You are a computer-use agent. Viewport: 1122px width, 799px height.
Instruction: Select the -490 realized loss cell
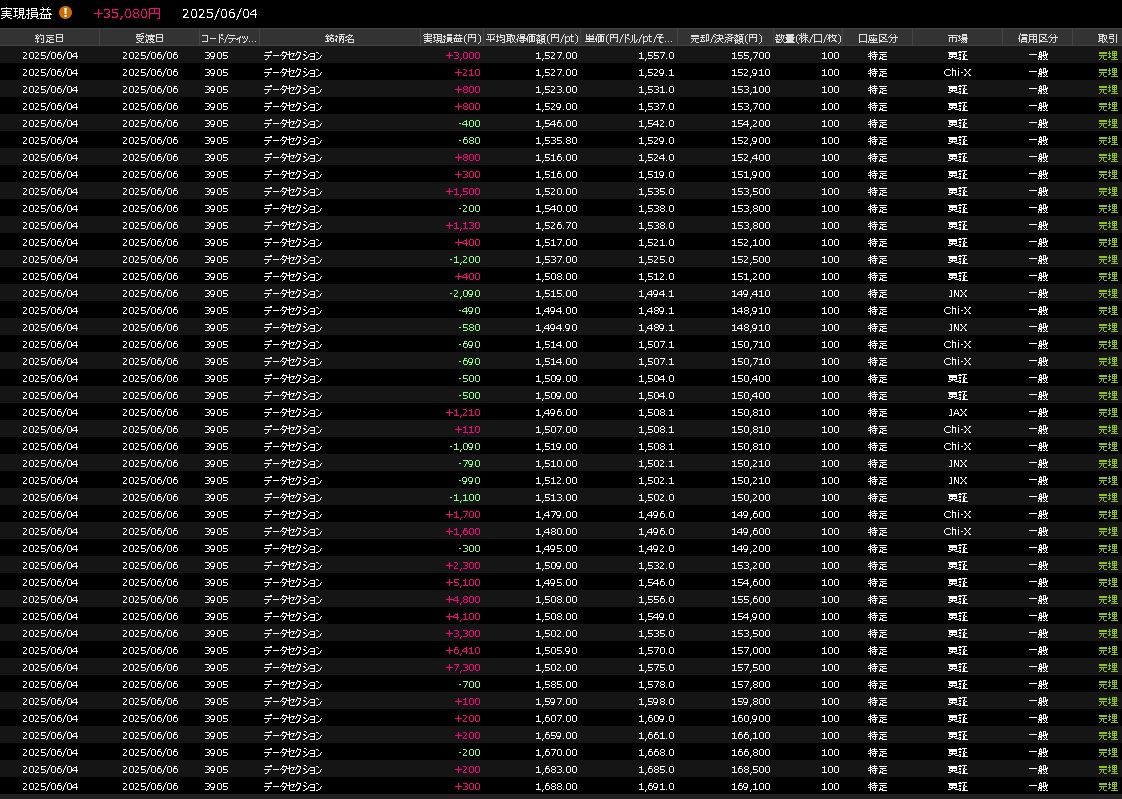(469, 310)
